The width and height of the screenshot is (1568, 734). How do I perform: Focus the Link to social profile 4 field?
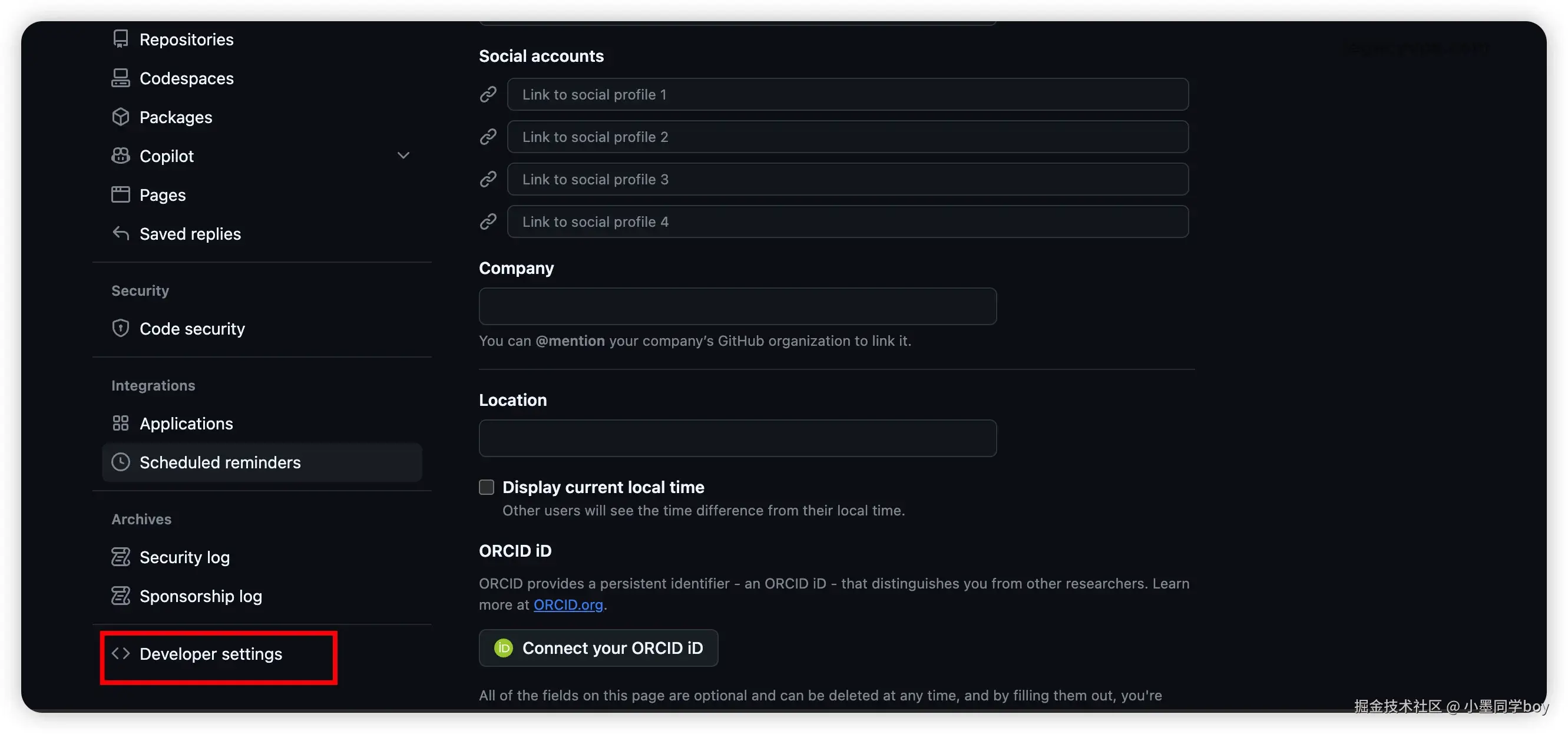848,221
